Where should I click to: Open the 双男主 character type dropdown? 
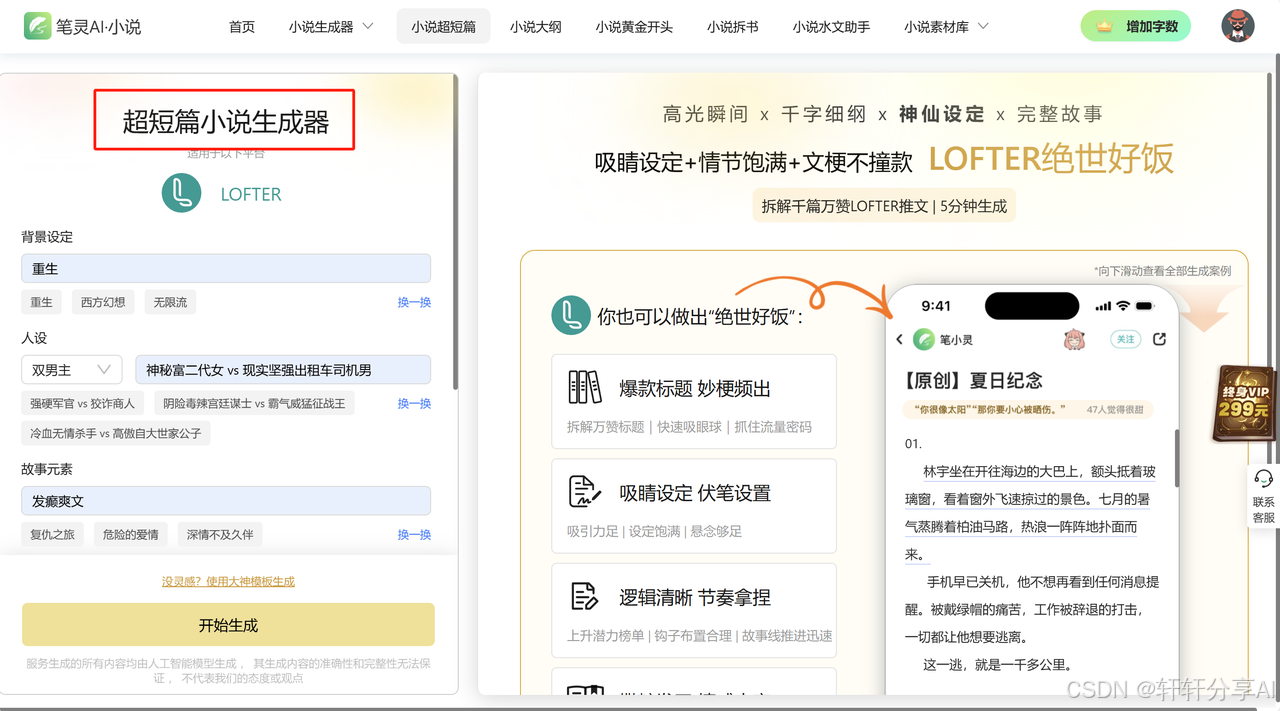point(72,370)
